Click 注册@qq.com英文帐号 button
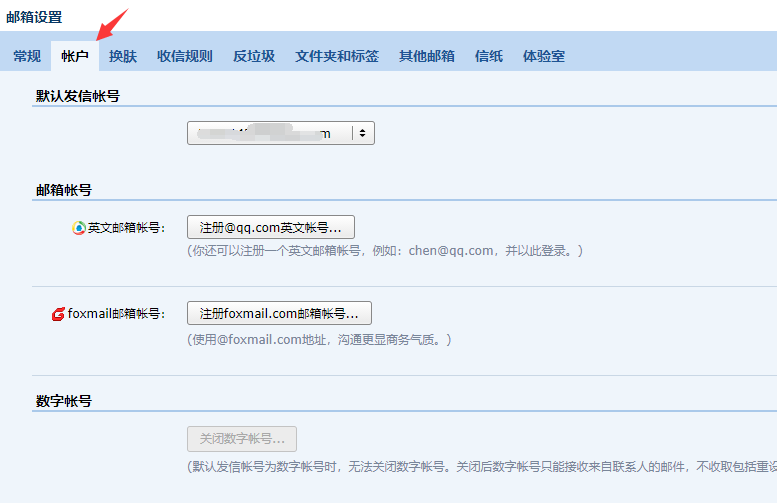 coord(271,227)
